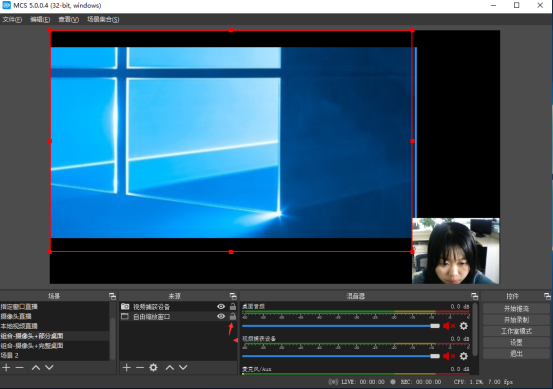
Task: Open the 文件(F) menu
Action: point(12,19)
